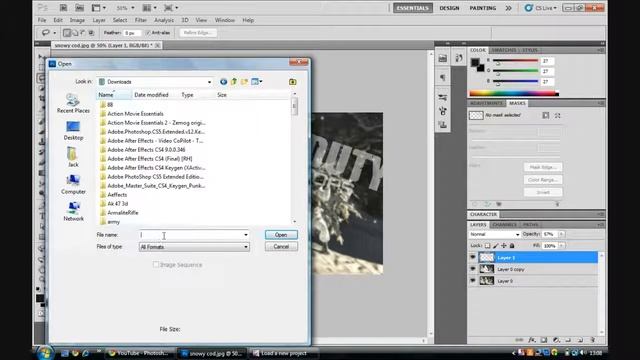Open the Filter menu
This screenshot has height=360, width=640.
pyautogui.click(x=140, y=20)
